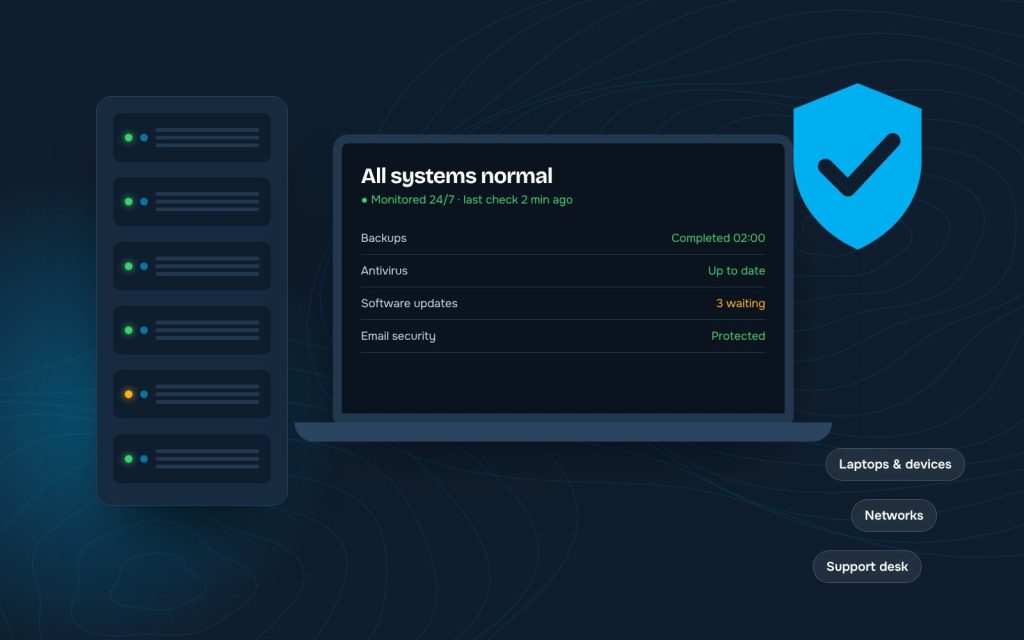Choose the "Networks" pill
The height and width of the screenshot is (640, 1024).
[x=893, y=515]
